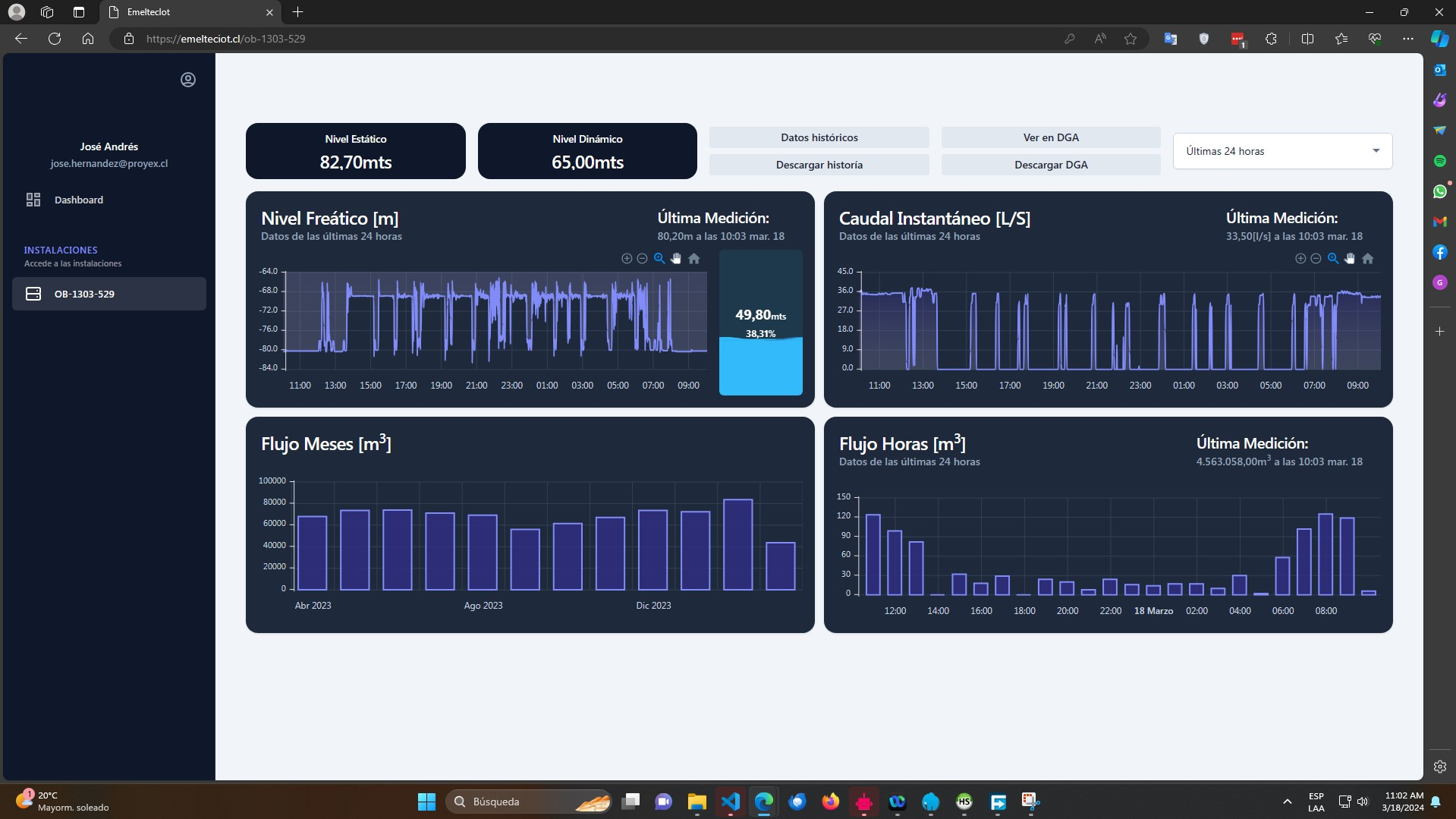Open Firefox from taskbar

830,802
